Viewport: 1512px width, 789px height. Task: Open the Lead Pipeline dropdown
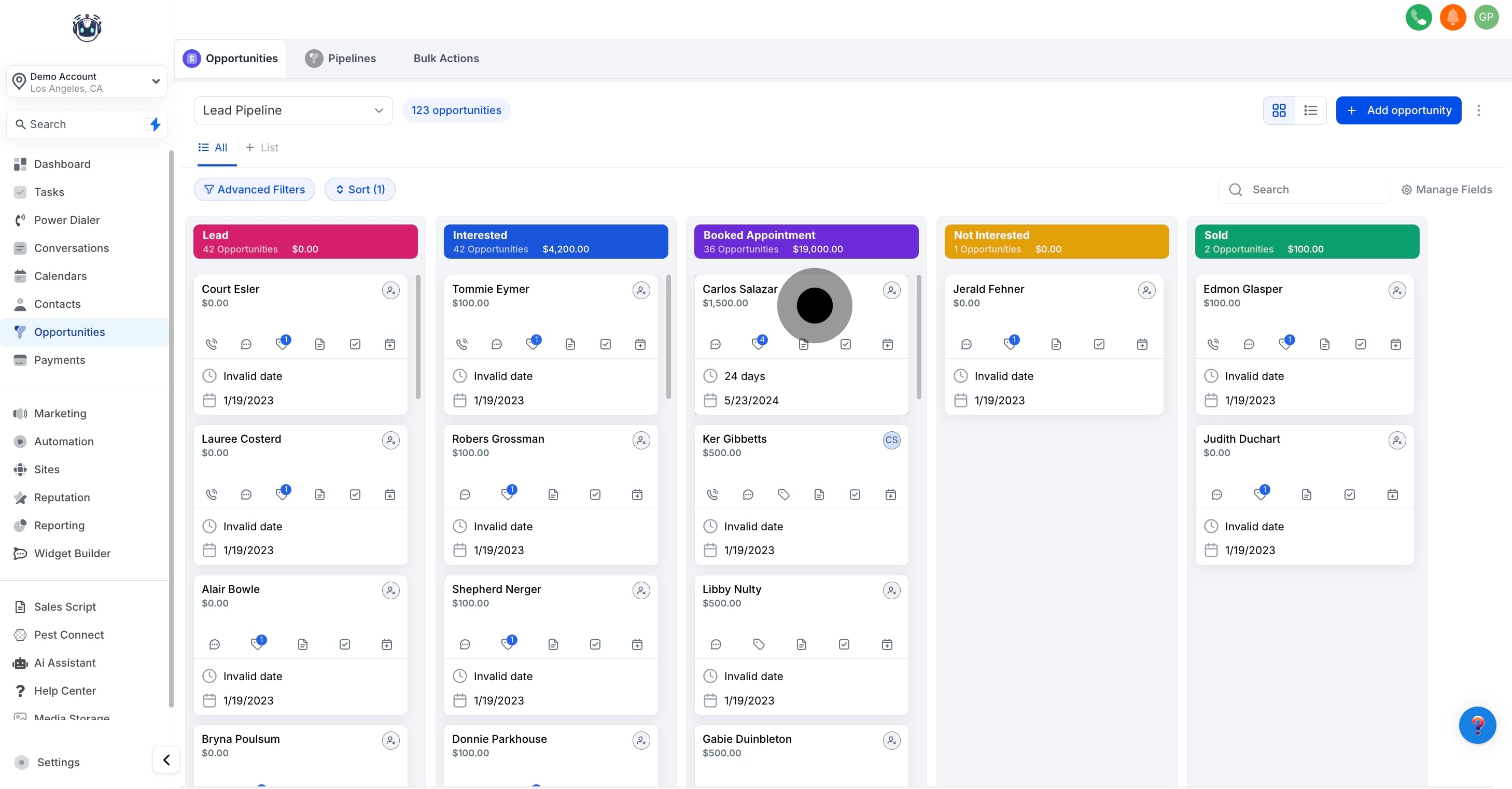tap(293, 110)
